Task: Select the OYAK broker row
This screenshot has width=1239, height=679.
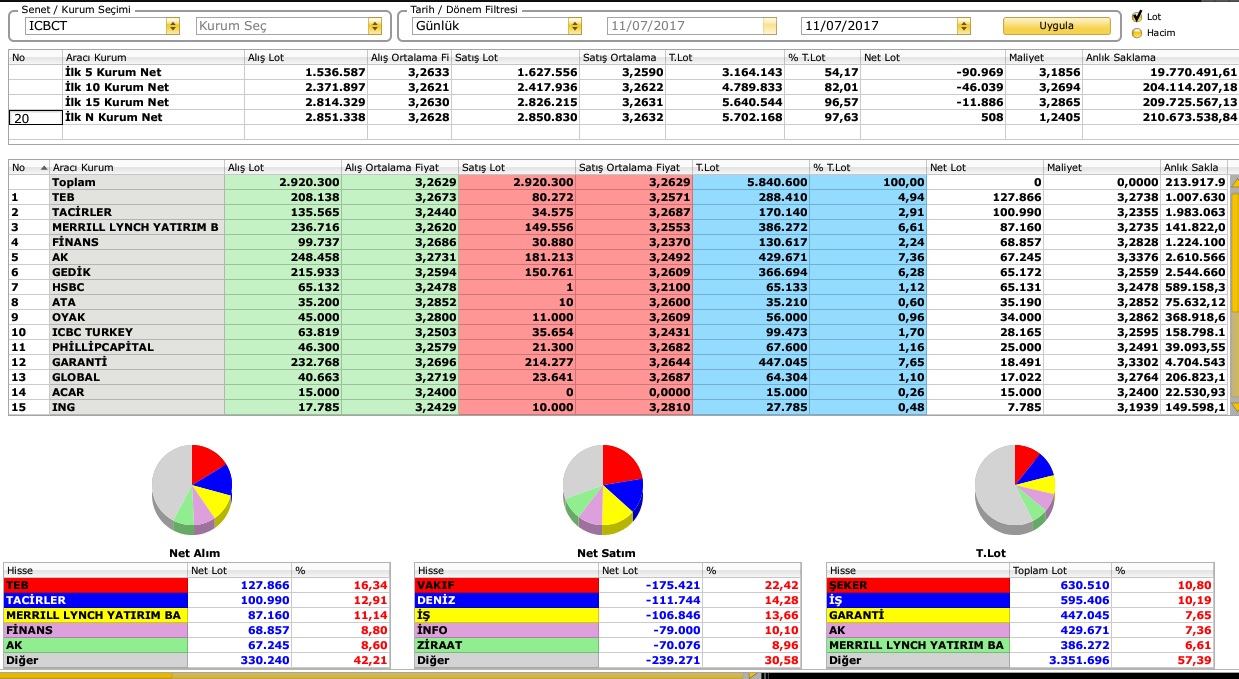Action: pyautogui.click(x=618, y=318)
